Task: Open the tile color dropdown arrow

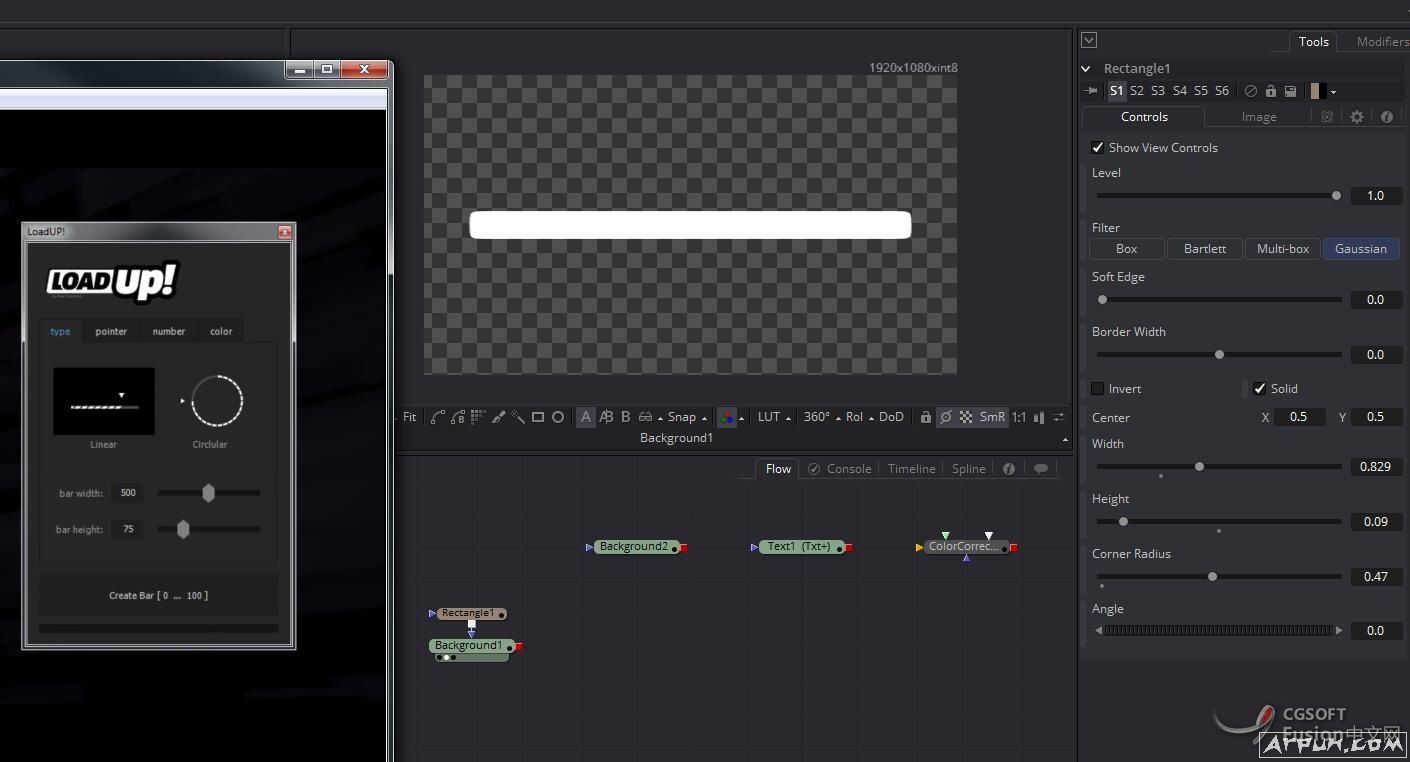Action: (x=1333, y=92)
